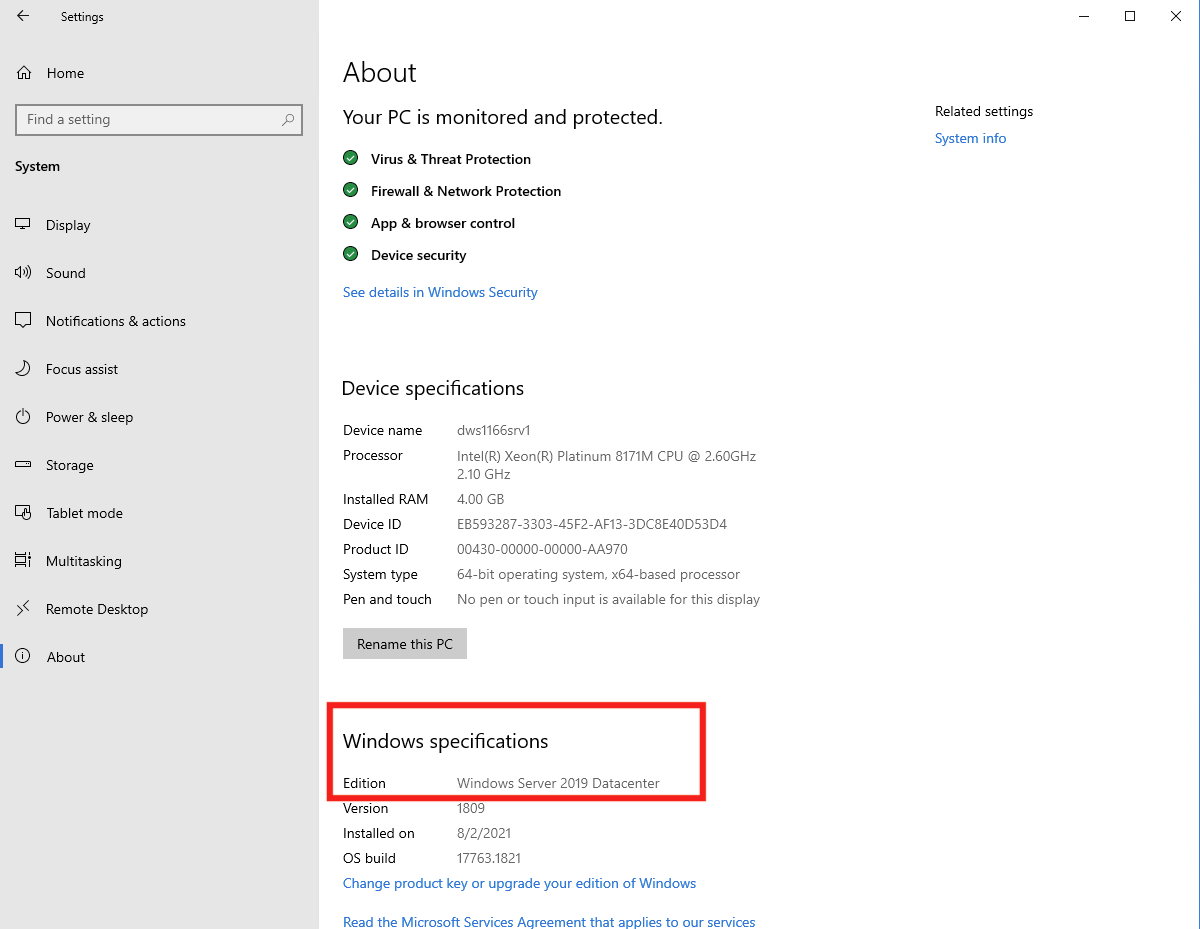1200x929 pixels.
Task: Click the Sound speaker icon
Action: click(23, 273)
